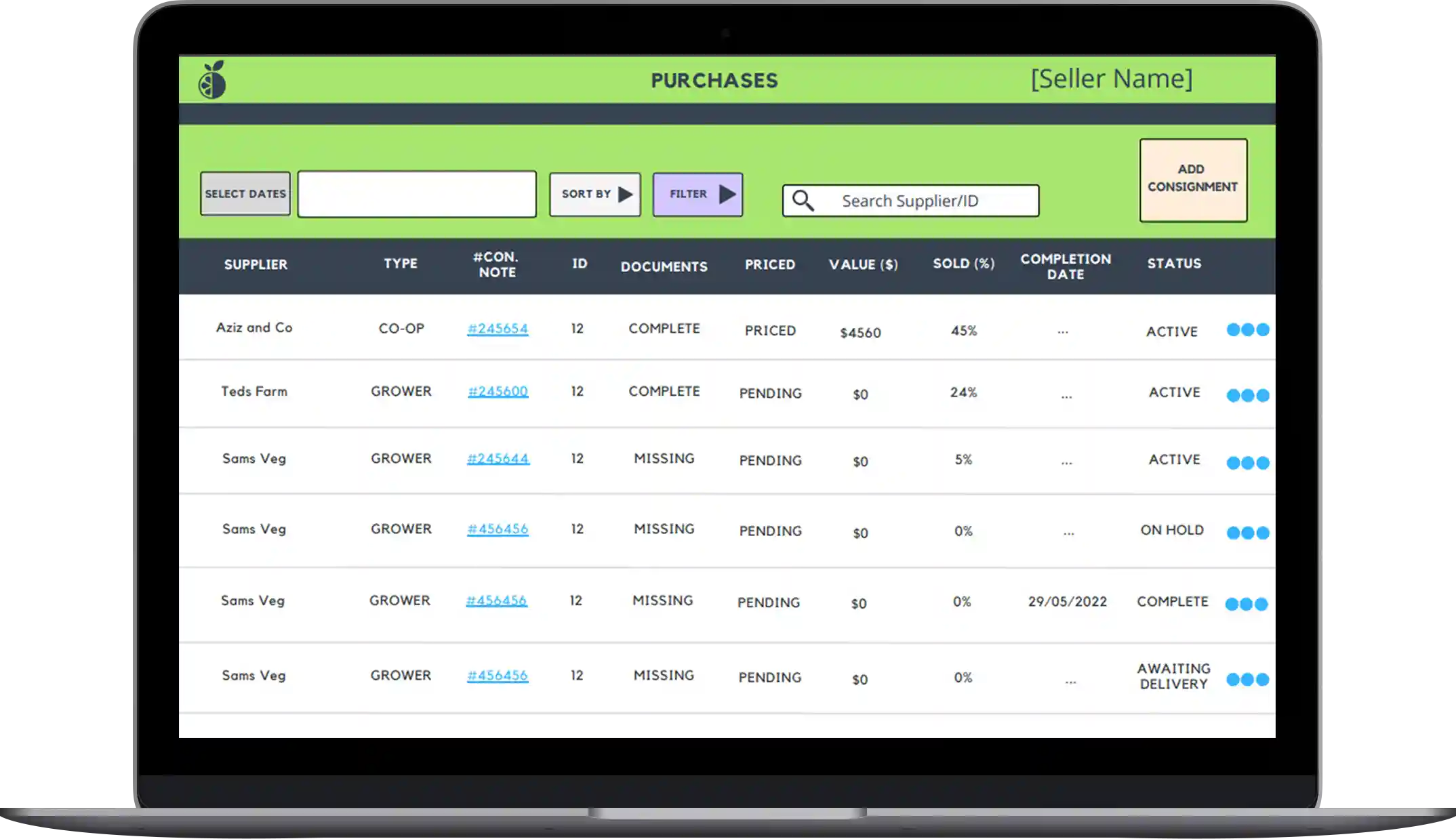Click the search magnifier icon
The width and height of the screenshot is (1456, 839).
pyautogui.click(x=803, y=201)
